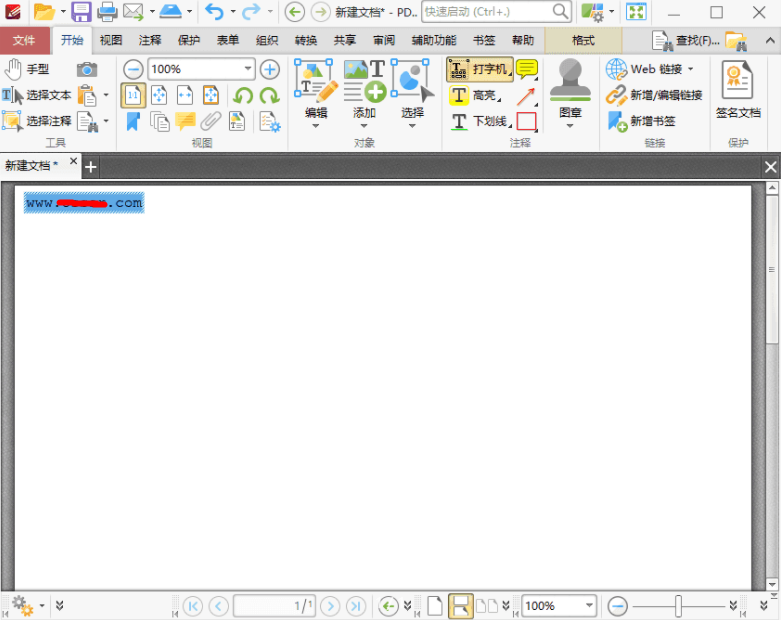The width and height of the screenshot is (781, 620).
Task: Click the sticky note comment icon
Action: point(527,69)
